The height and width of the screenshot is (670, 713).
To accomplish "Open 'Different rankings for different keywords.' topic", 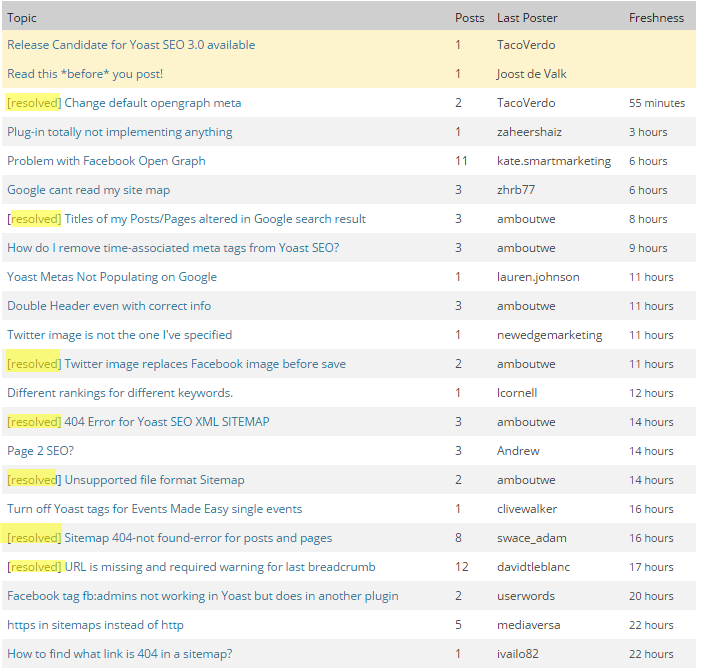I will 120,393.
